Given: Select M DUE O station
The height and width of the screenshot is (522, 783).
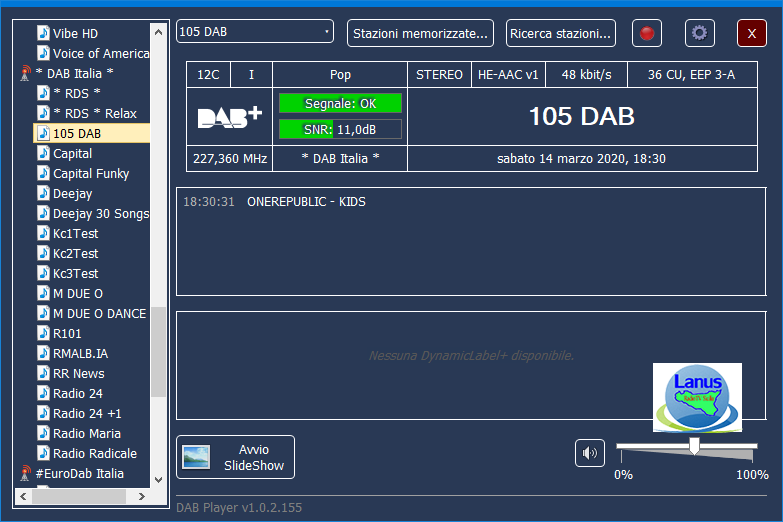Looking at the screenshot, I should (78, 293).
